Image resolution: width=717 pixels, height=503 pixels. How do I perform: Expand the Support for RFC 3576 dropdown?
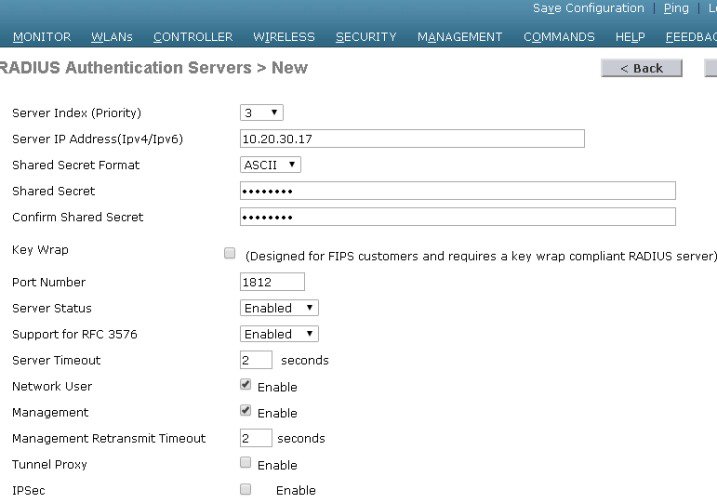point(279,334)
